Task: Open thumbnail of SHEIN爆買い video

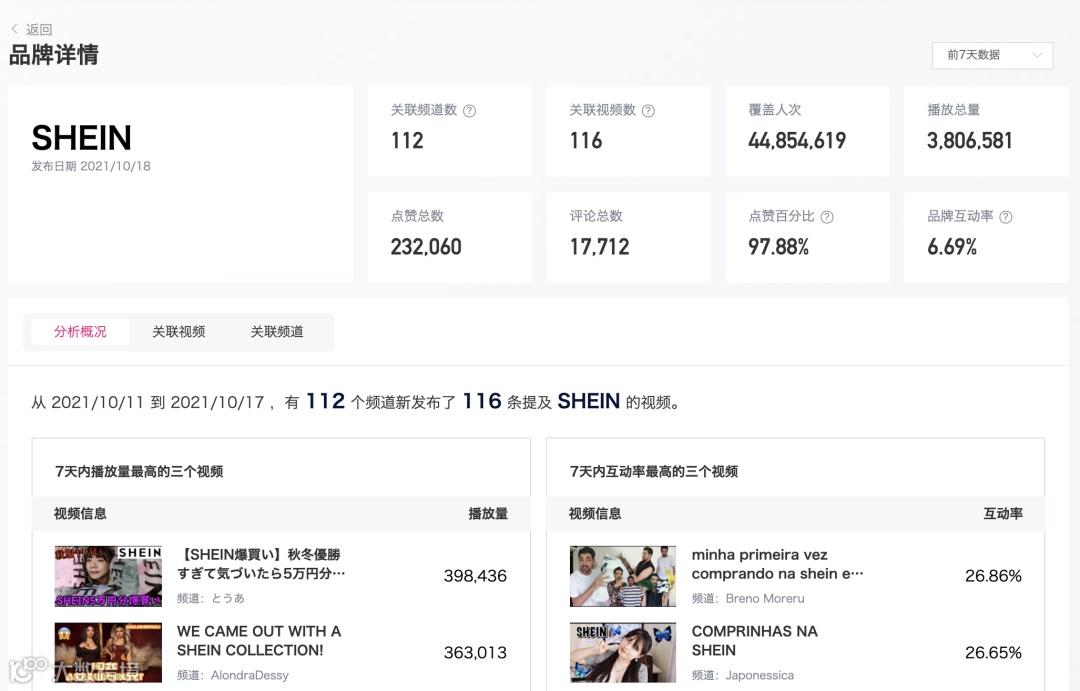Action: click(x=108, y=576)
